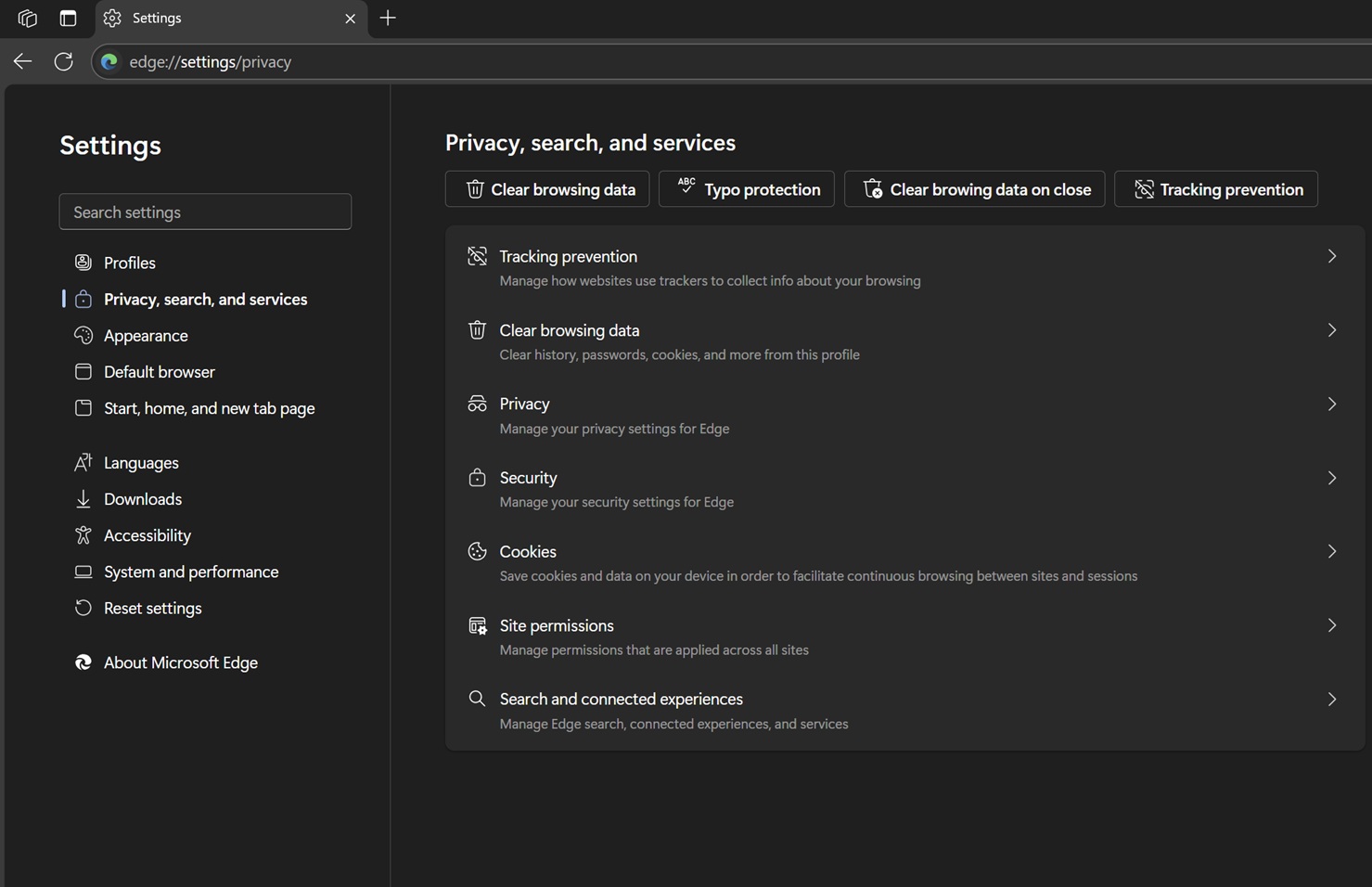Expand the Cookies row chevron

click(x=1332, y=550)
